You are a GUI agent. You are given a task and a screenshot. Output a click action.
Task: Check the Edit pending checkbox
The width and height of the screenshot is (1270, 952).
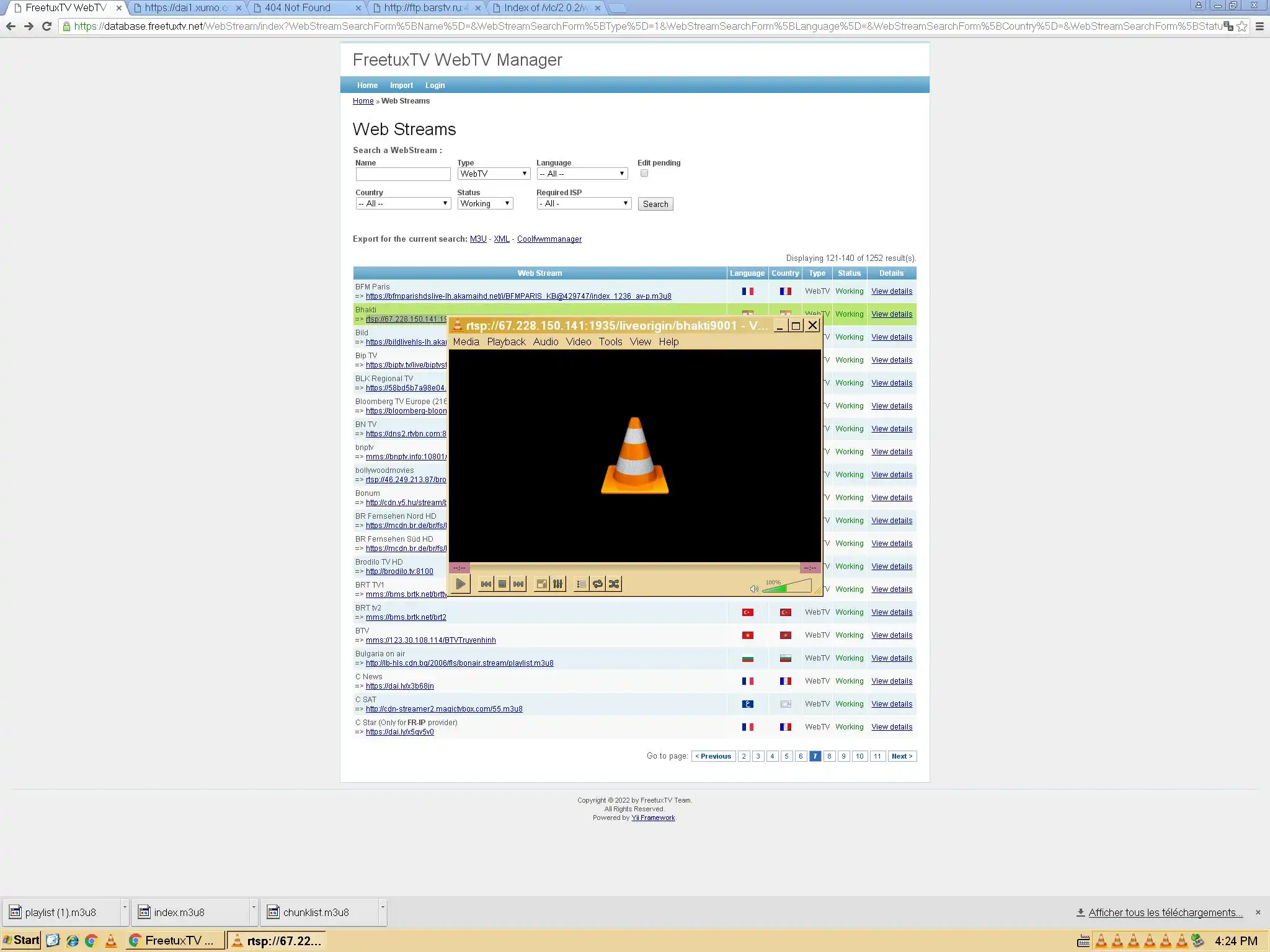[644, 174]
